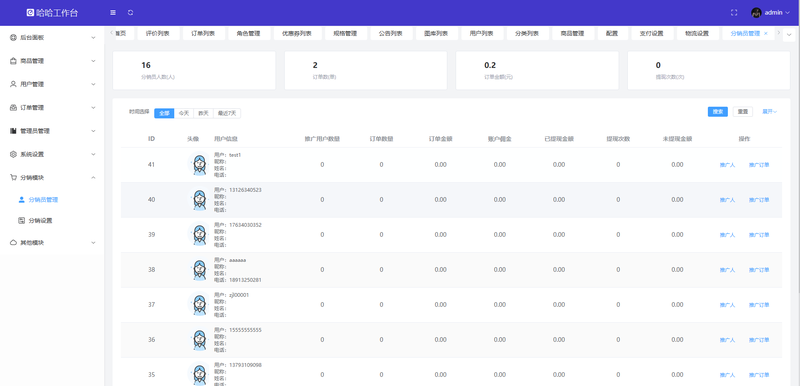Click the blue 搜索 button
The image size is (800, 386).
click(x=717, y=112)
